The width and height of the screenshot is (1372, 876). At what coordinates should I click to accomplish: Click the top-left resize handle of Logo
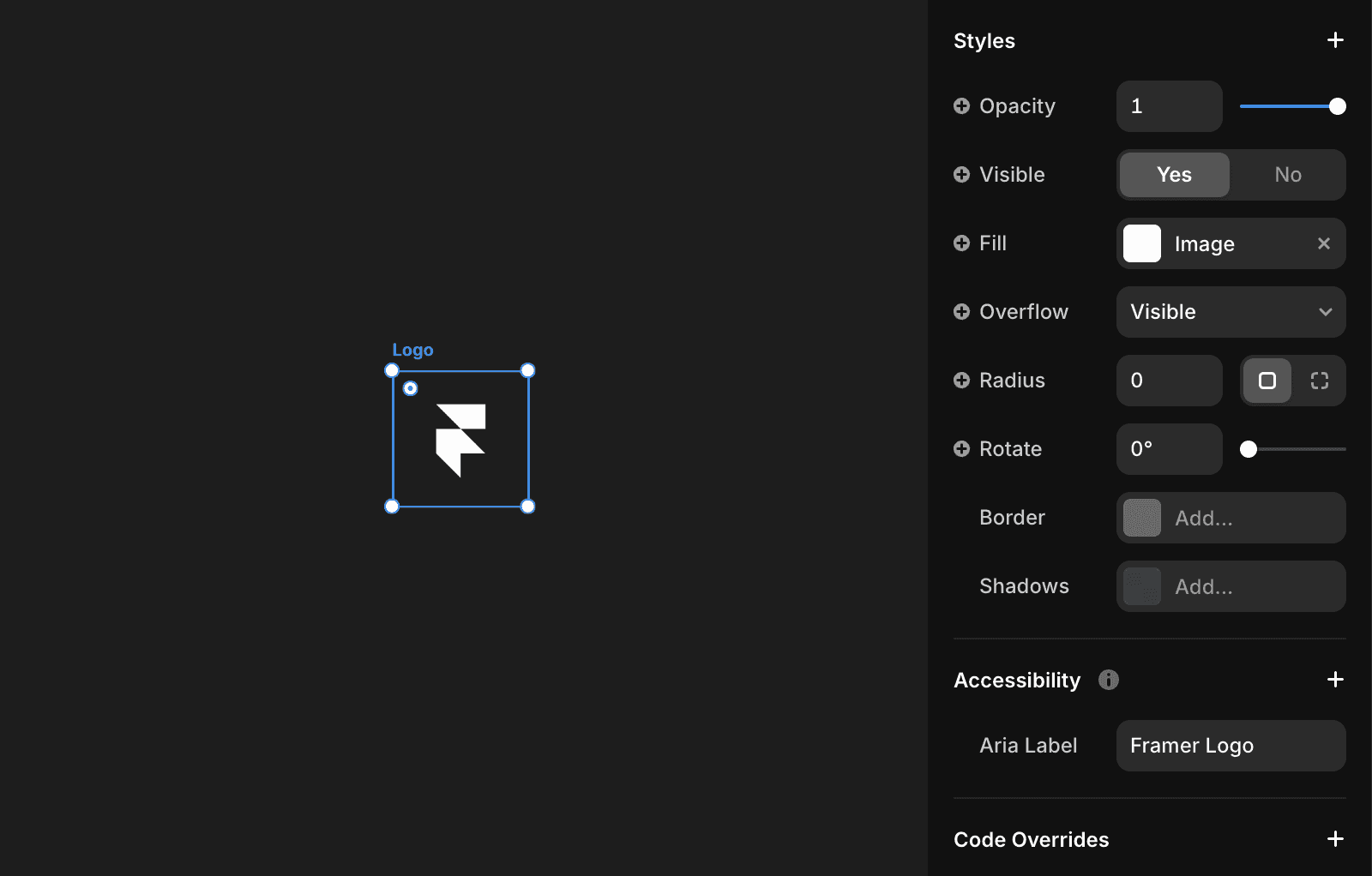[x=392, y=370]
